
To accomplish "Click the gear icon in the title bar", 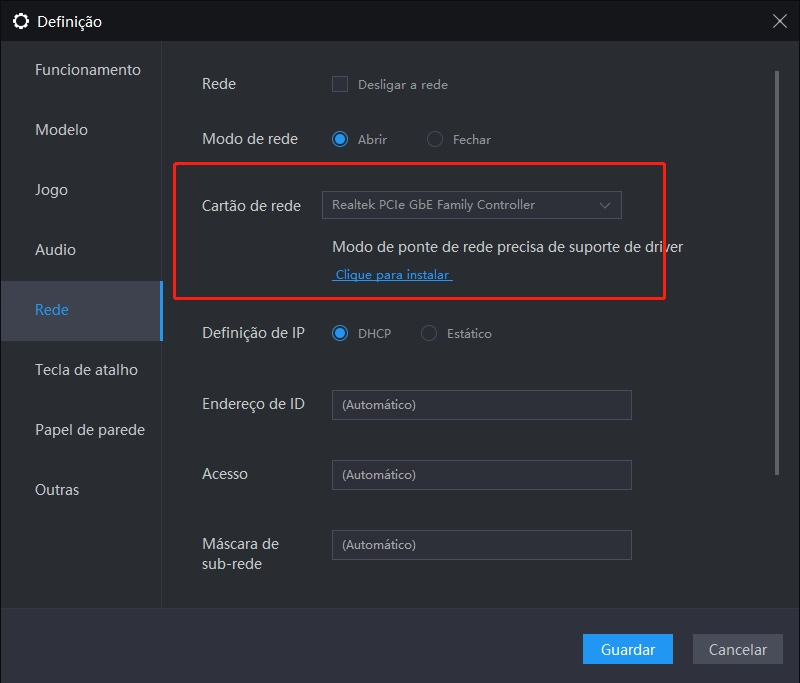I will (21, 20).
